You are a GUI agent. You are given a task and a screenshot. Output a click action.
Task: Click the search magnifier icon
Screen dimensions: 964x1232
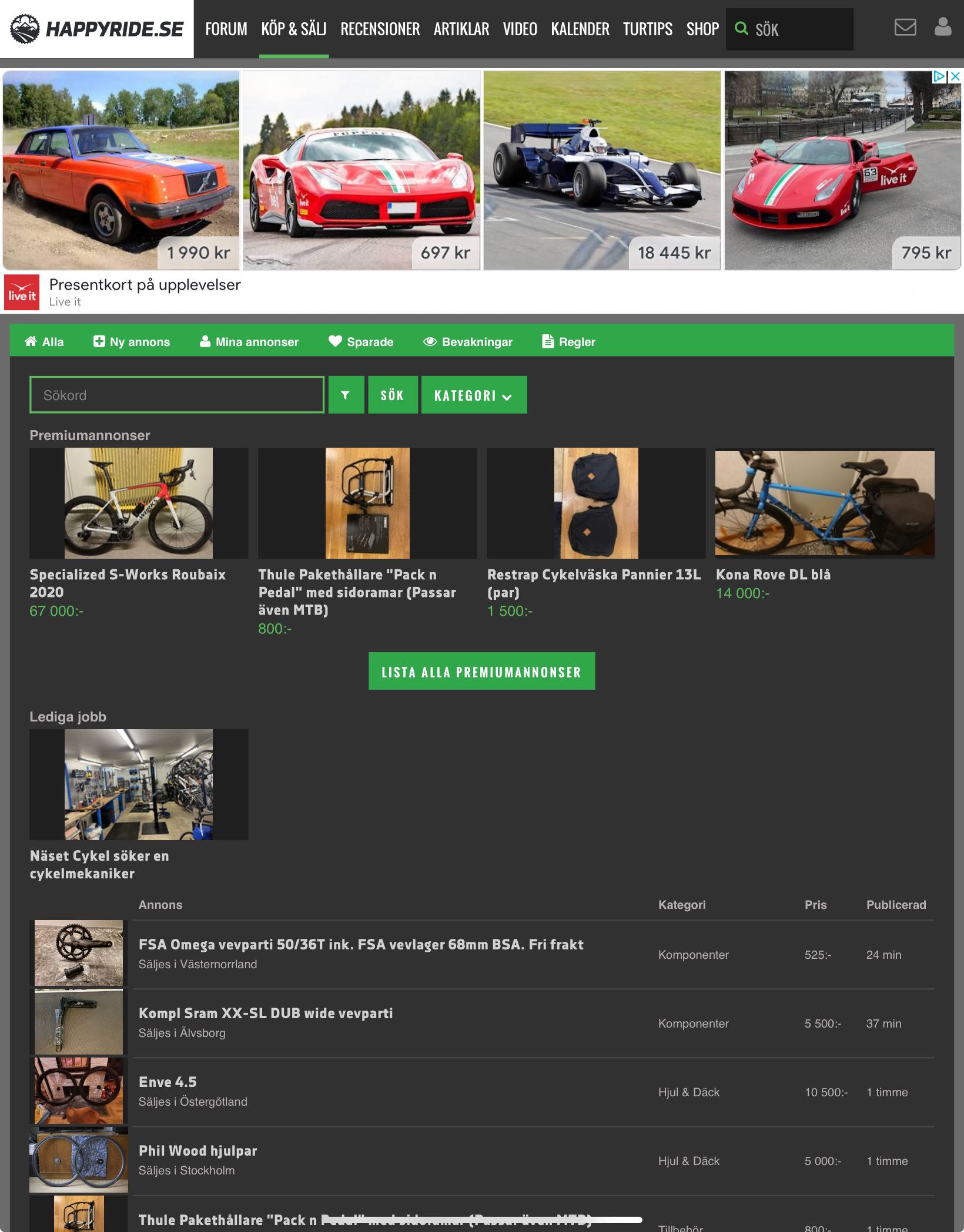pos(742,29)
